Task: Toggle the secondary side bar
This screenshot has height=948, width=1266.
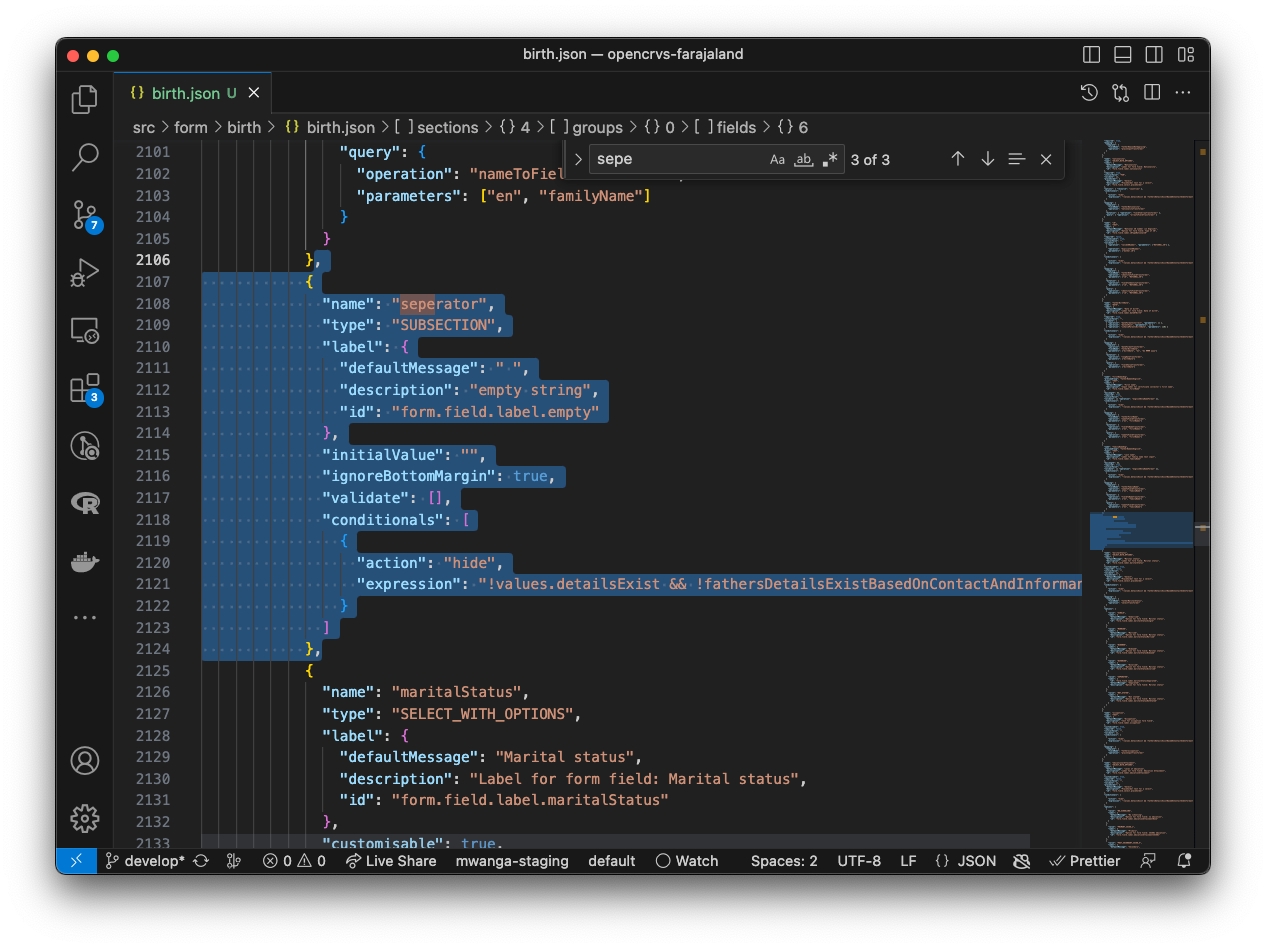Action: [1154, 54]
